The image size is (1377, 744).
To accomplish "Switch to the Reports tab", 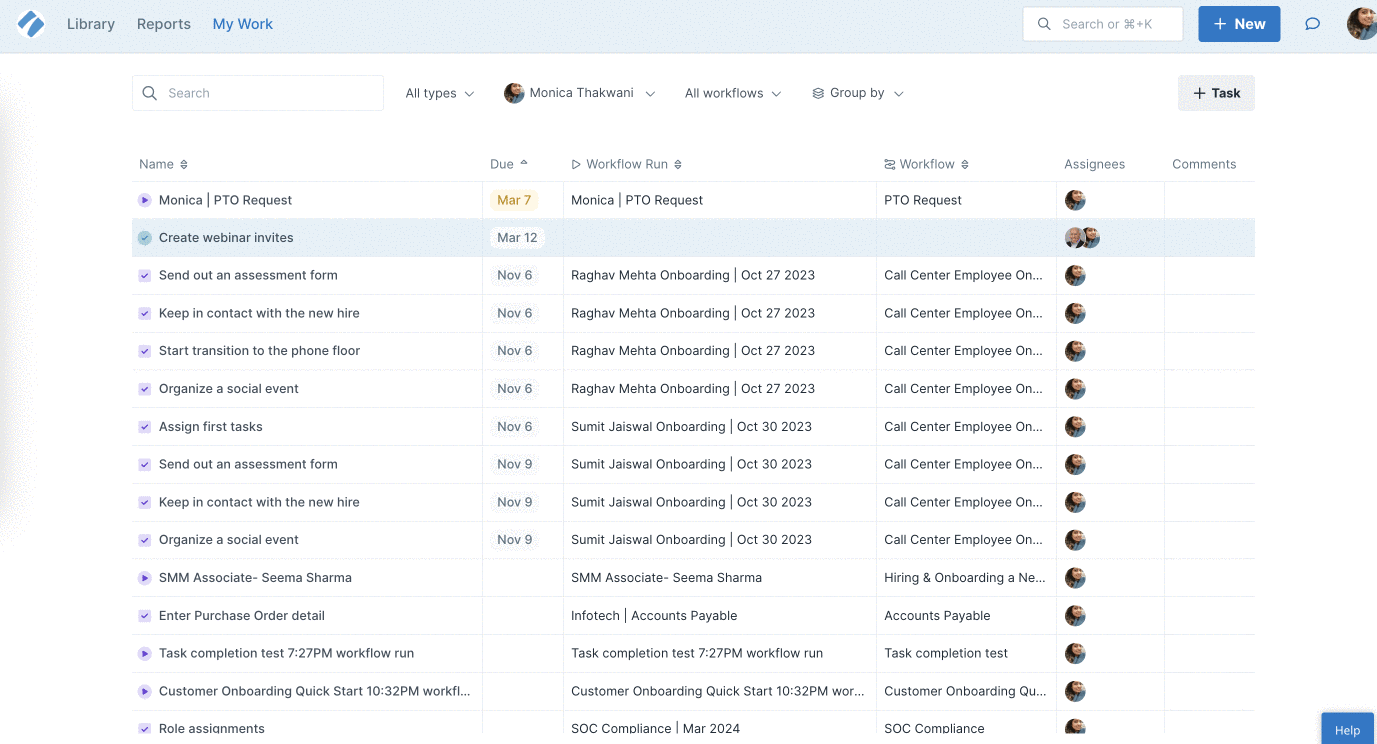I will 164,24.
